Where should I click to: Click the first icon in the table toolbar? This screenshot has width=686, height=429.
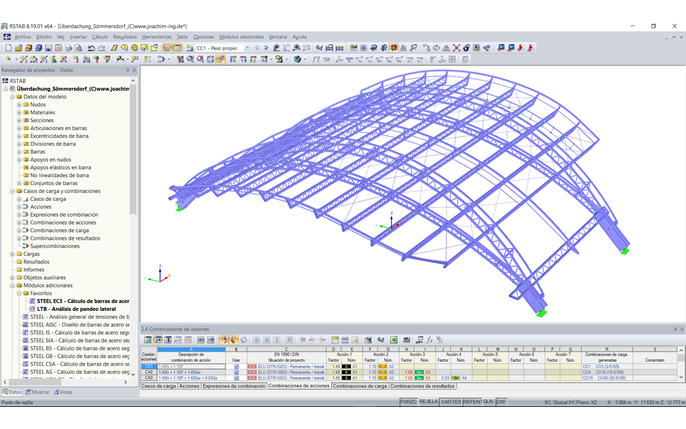(148, 340)
